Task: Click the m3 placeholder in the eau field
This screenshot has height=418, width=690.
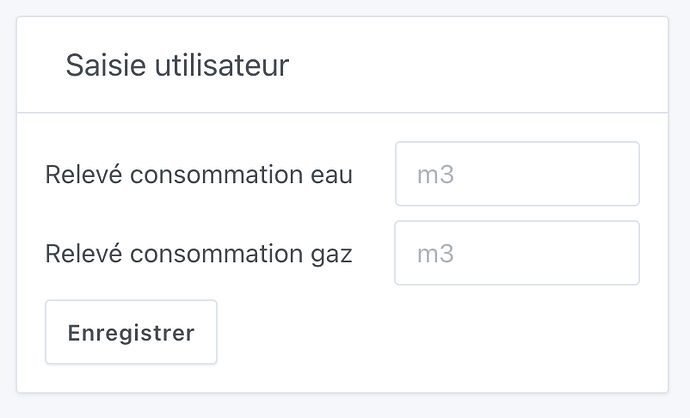Action: (436, 175)
